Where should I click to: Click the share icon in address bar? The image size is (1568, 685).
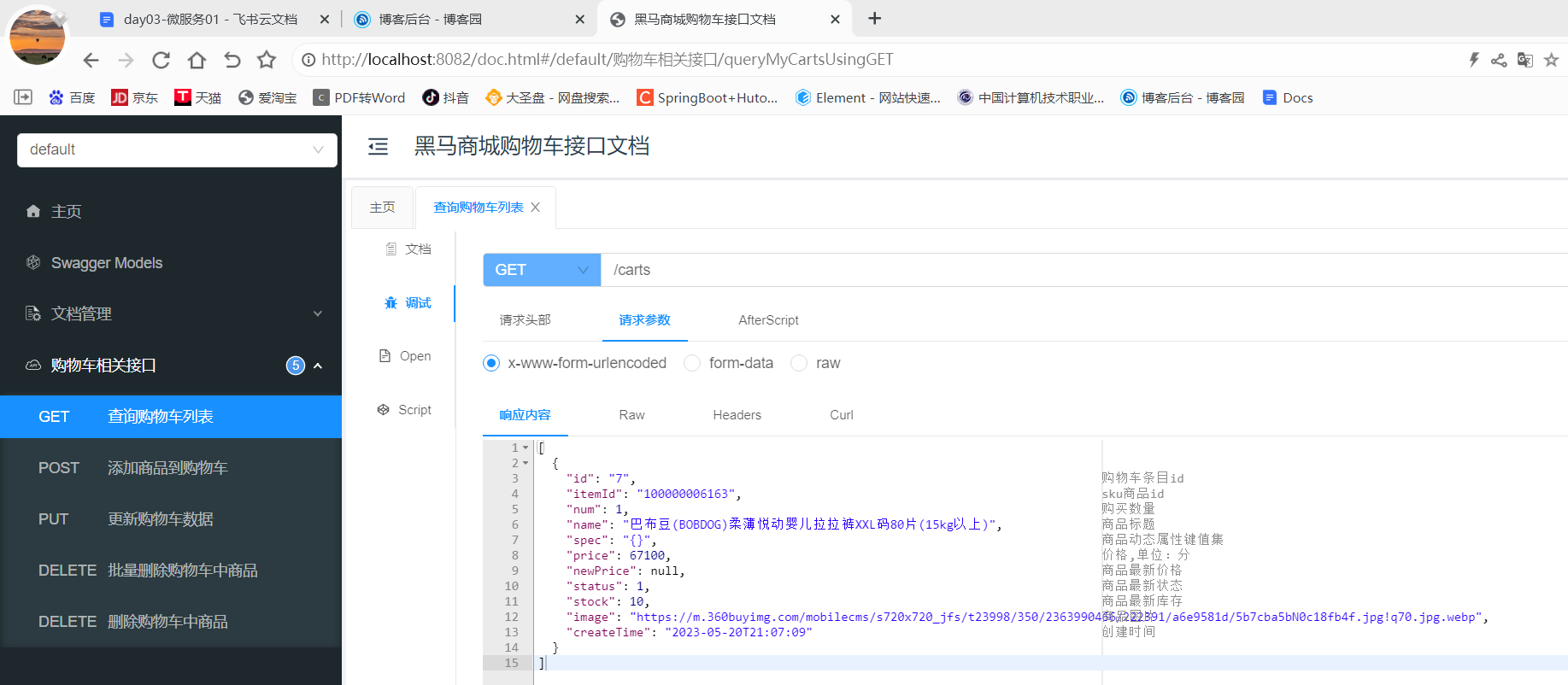(x=1499, y=60)
